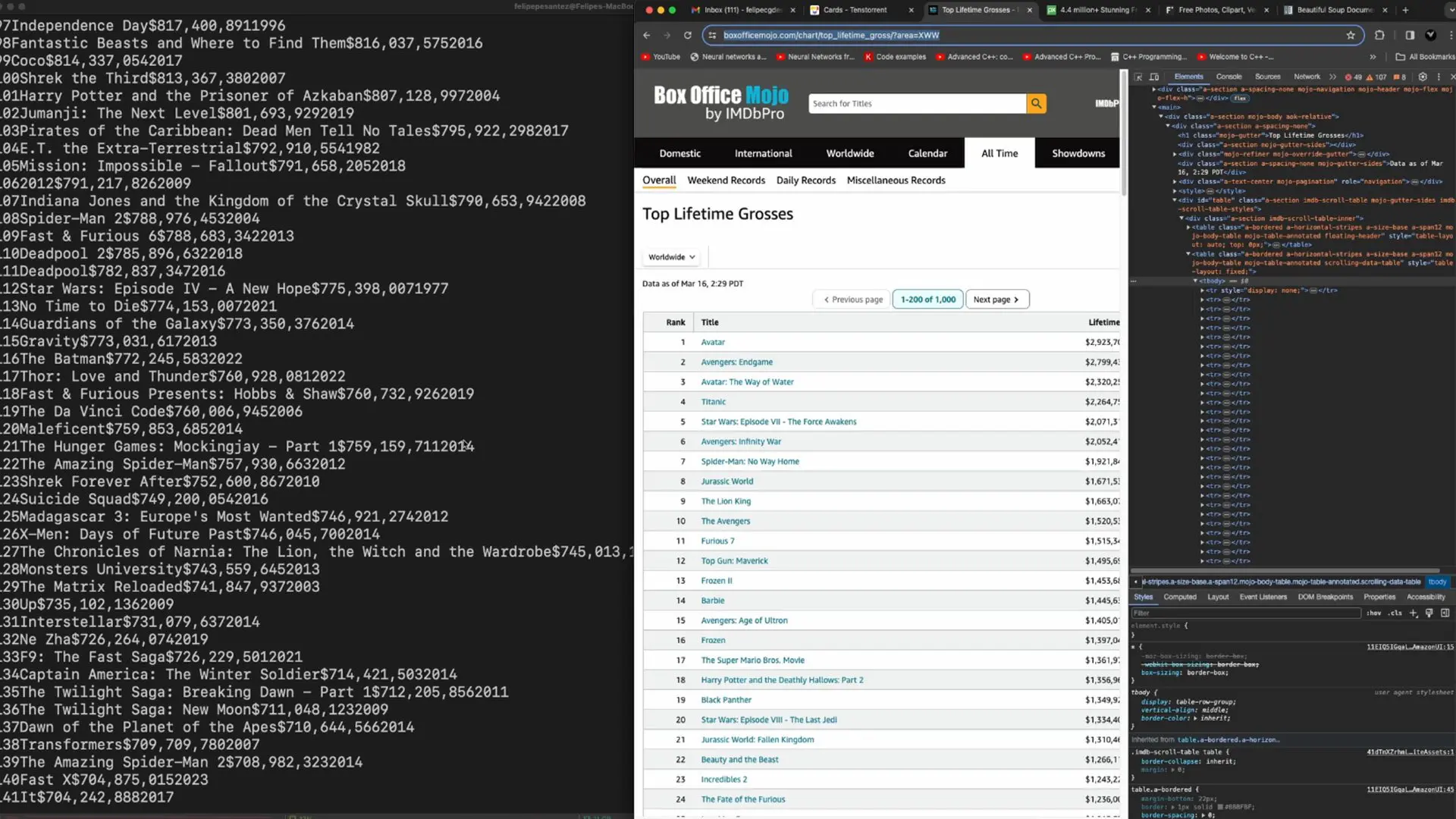The height and width of the screenshot is (819, 1456).
Task: Open the browser extensions puzzle icon
Action: [x=1379, y=35]
